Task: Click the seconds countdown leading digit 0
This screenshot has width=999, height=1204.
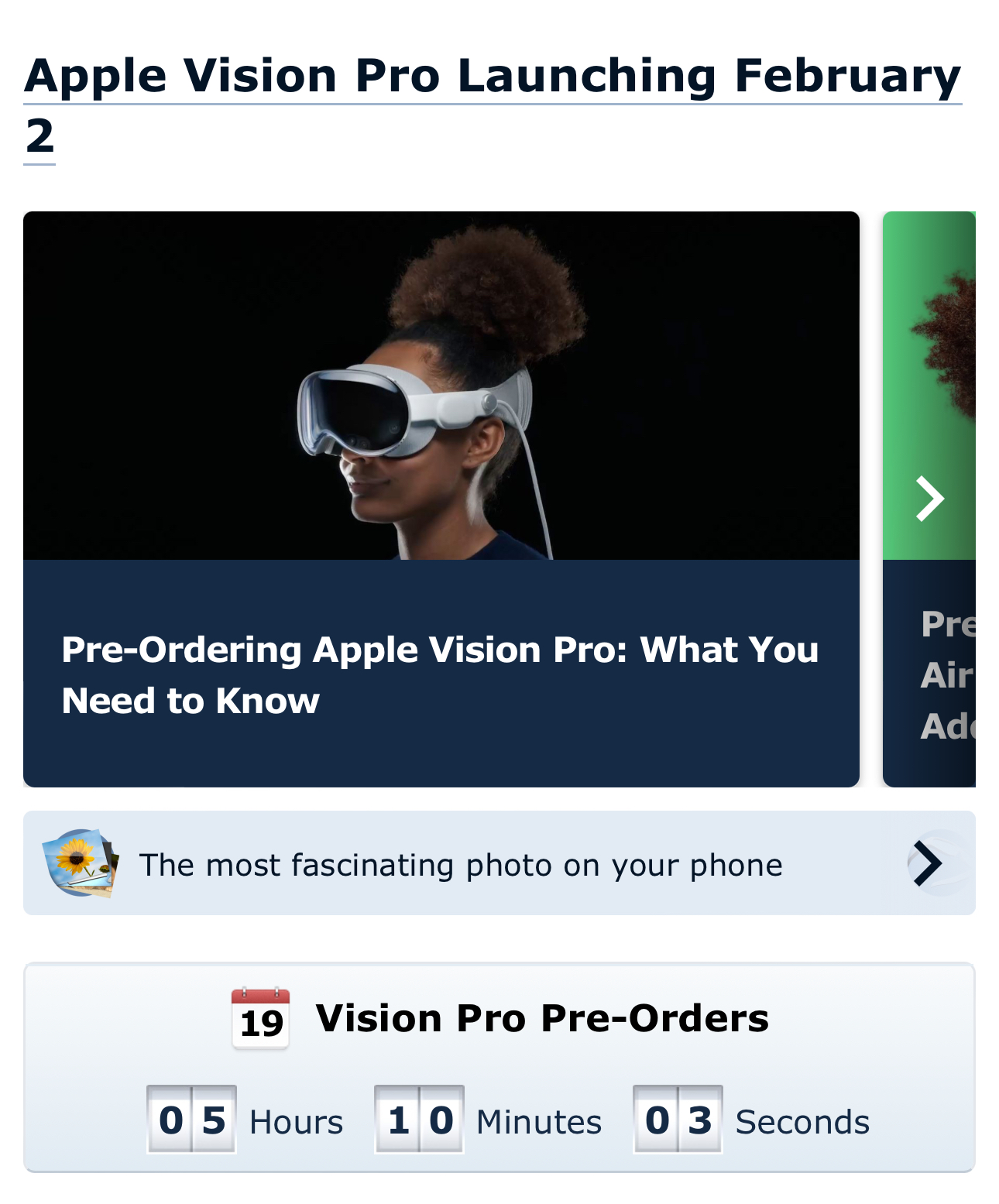Action: 657,1120
